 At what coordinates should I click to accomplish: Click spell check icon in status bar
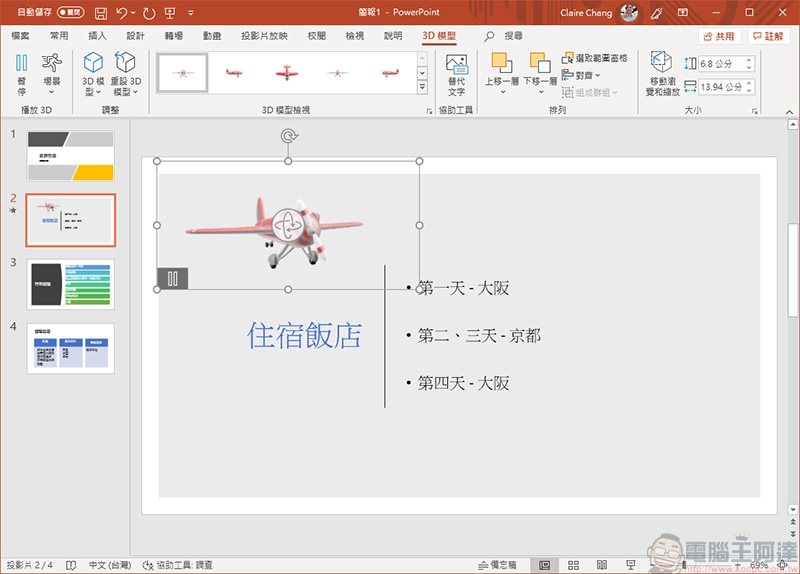point(71,565)
